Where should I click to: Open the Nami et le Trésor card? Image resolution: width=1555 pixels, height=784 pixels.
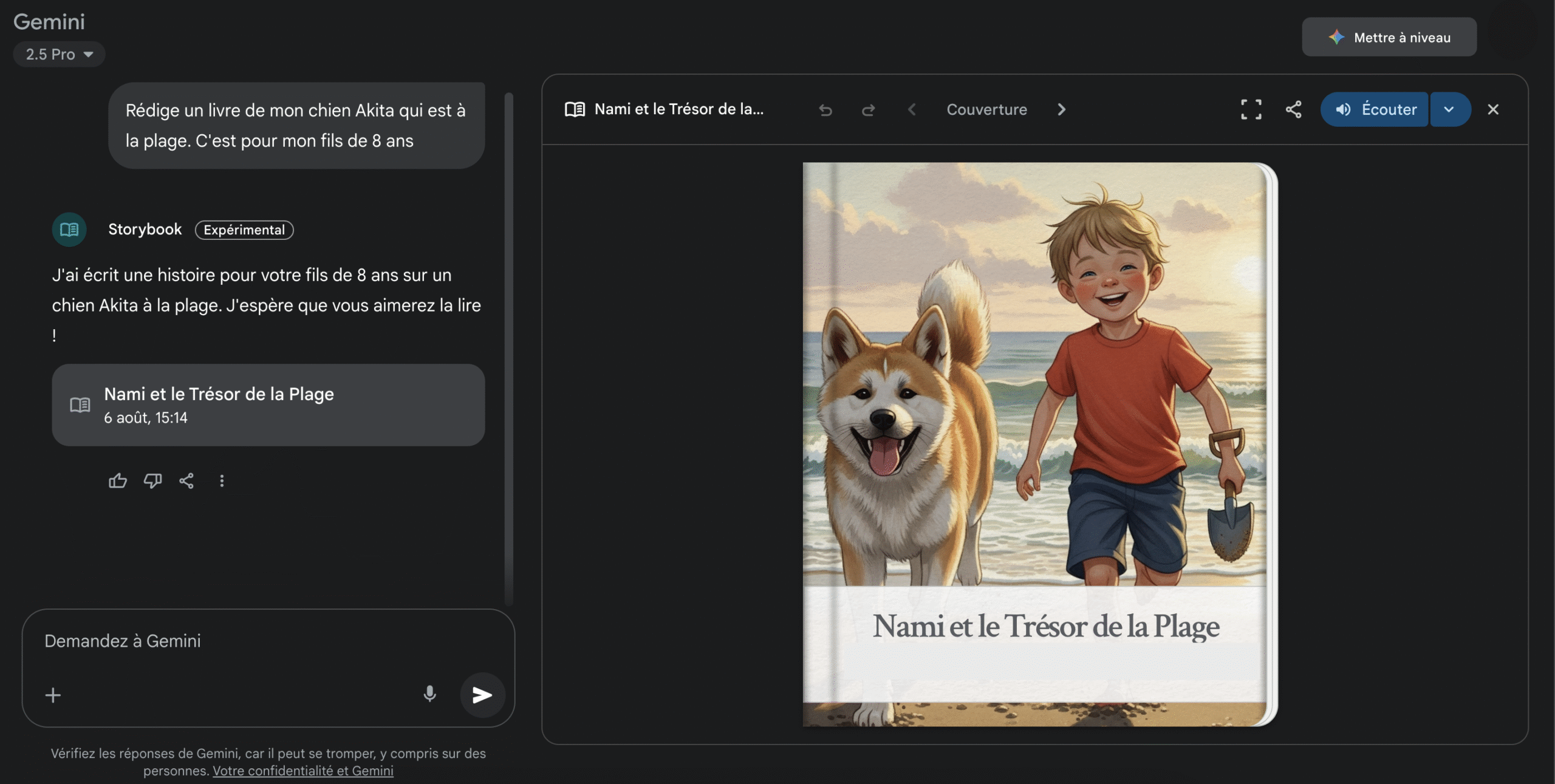point(268,405)
